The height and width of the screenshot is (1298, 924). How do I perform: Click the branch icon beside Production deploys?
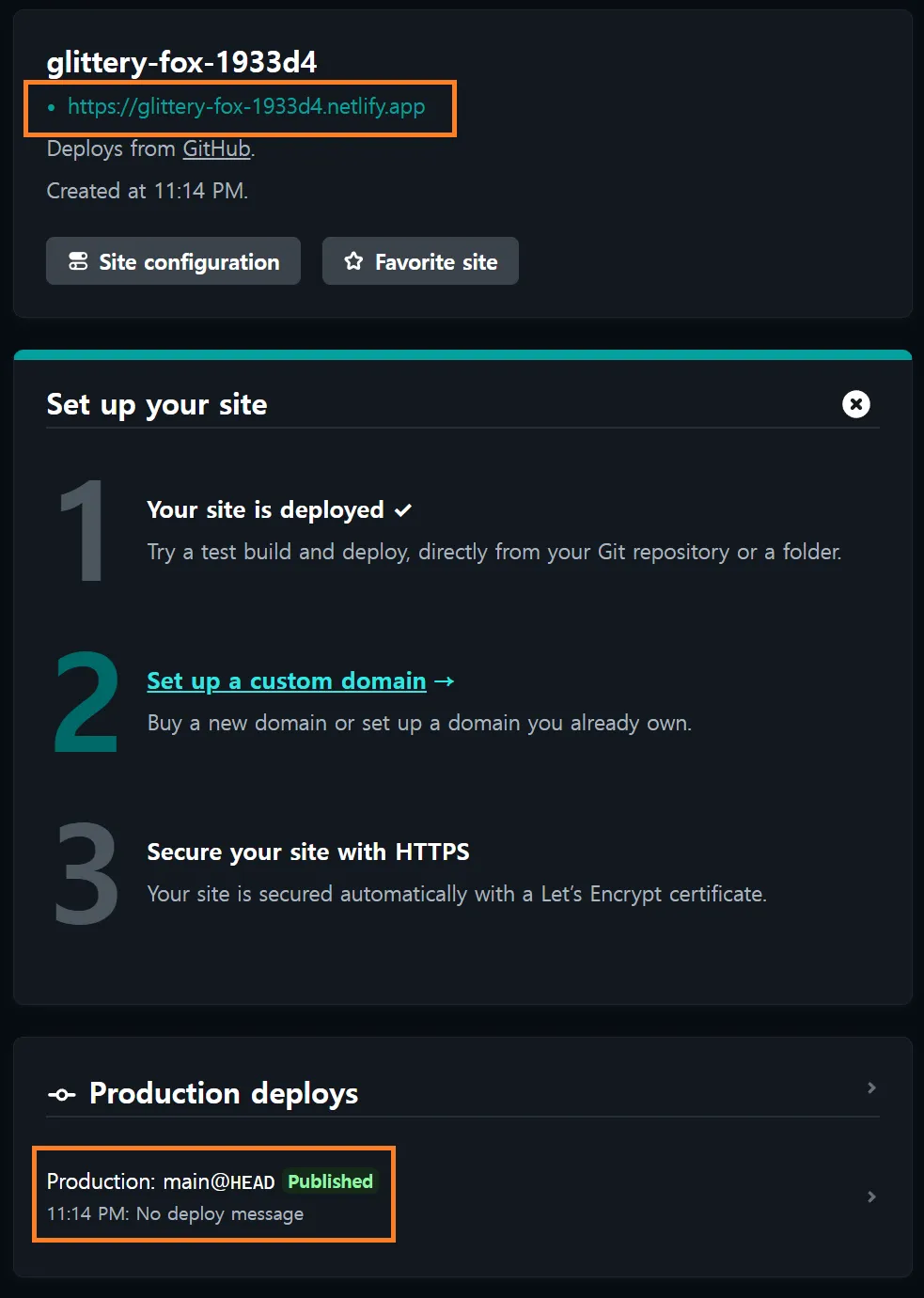[x=61, y=1093]
